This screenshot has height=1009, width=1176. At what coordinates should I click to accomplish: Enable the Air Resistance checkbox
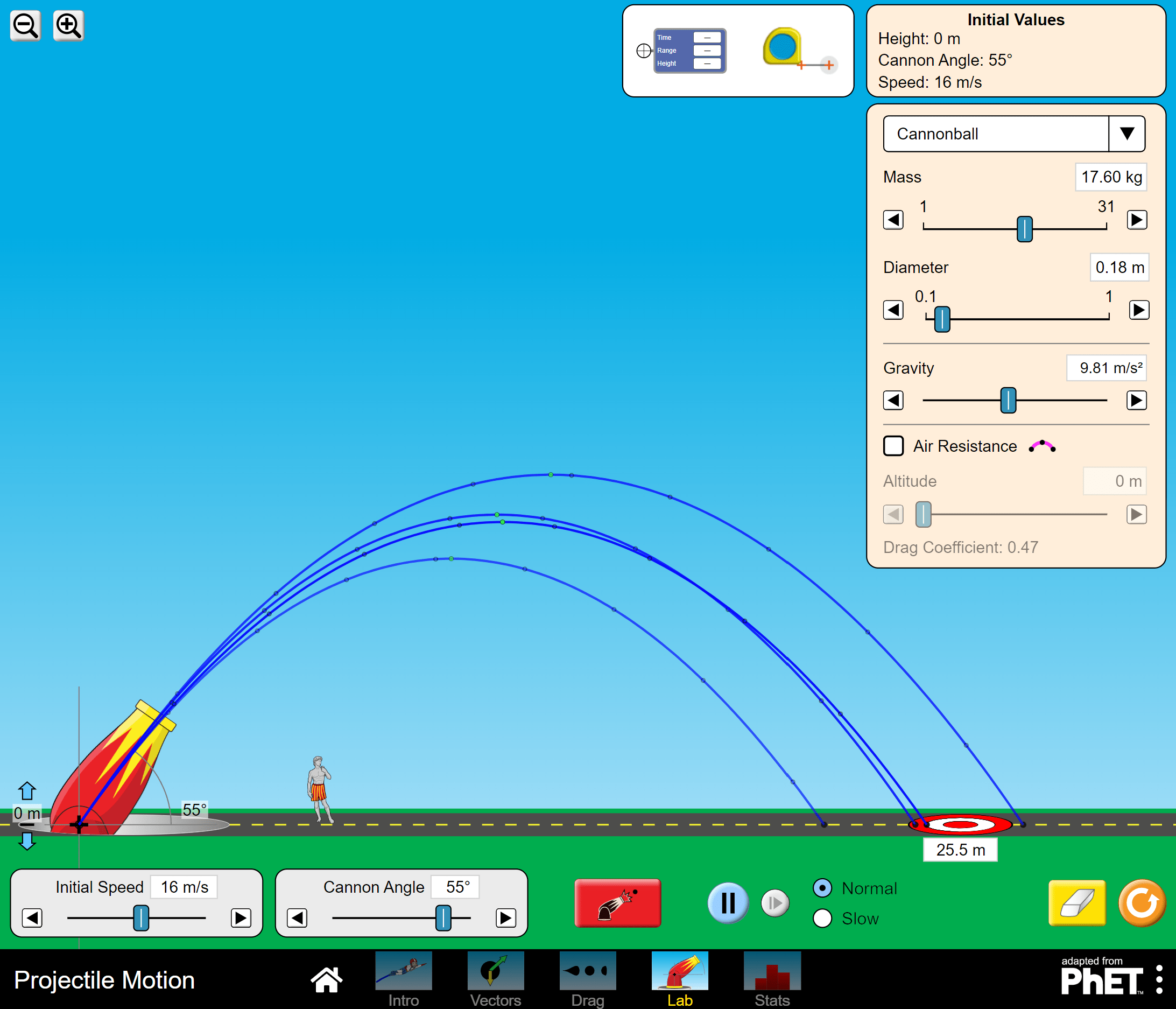893,446
